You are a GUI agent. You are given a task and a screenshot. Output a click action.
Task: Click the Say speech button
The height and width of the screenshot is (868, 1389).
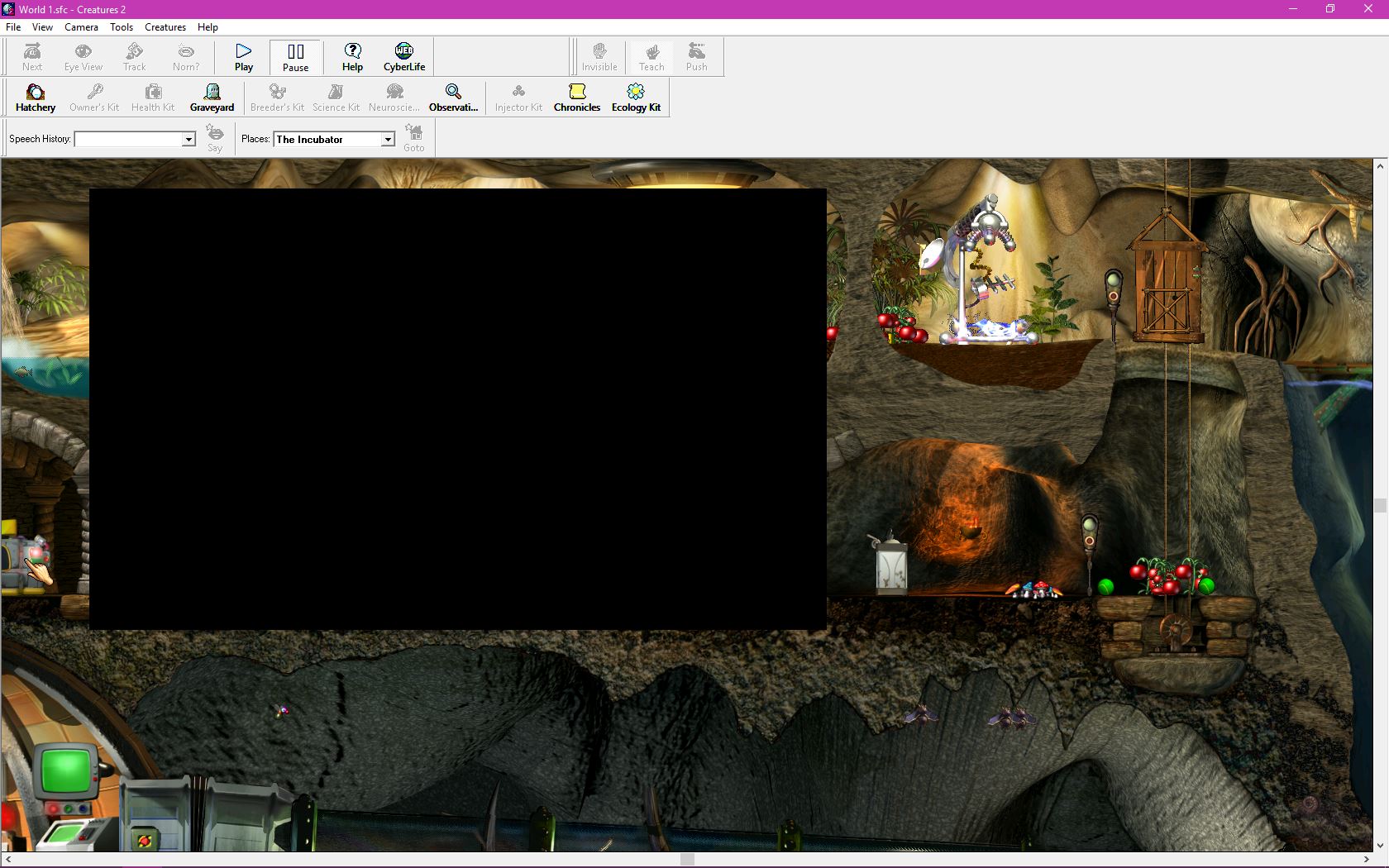coord(215,138)
